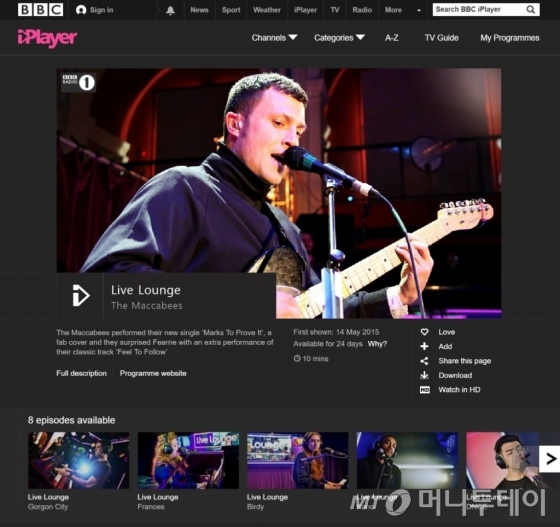The image size is (560, 527).
Task: Click the Sign in avatar icon
Action: pos(81,10)
